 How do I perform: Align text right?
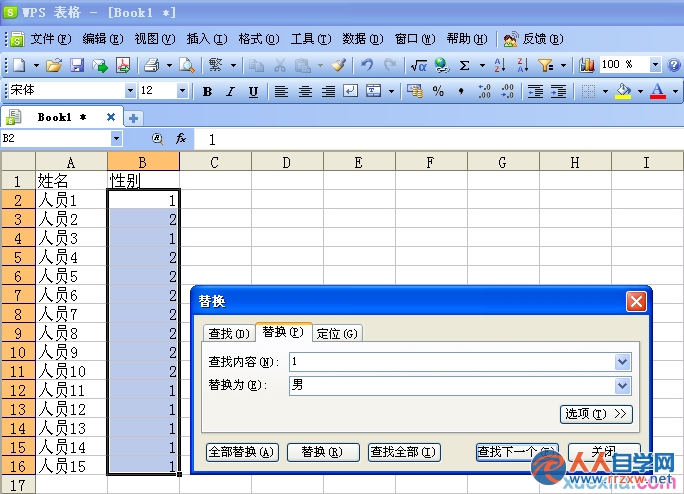pyautogui.click(x=328, y=92)
